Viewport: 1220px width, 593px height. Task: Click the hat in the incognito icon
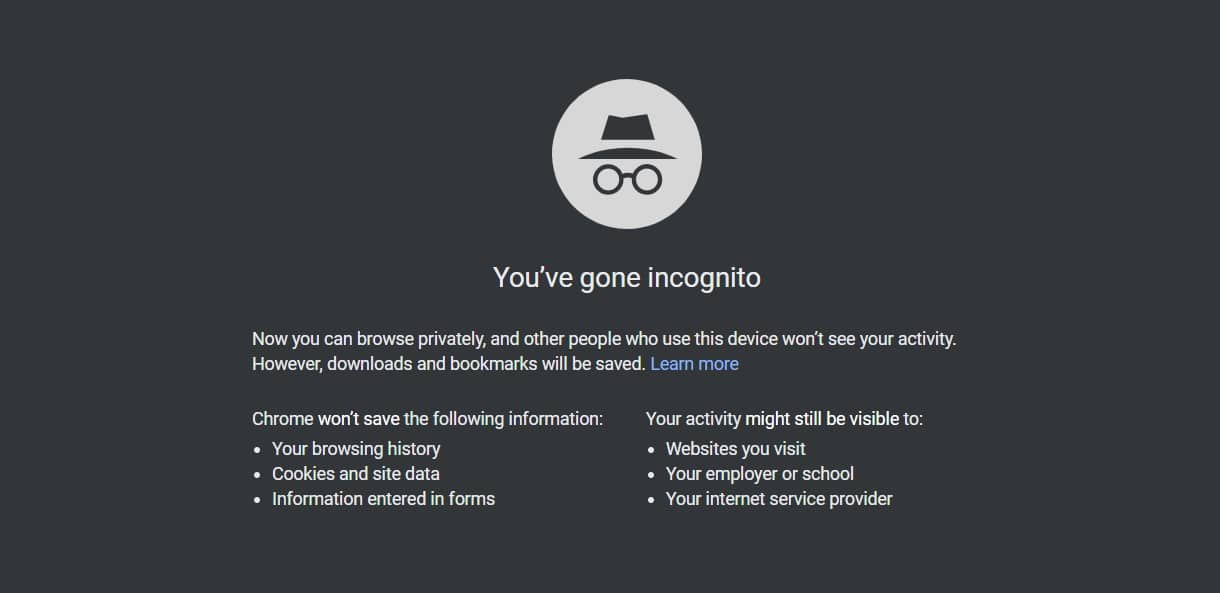627,137
